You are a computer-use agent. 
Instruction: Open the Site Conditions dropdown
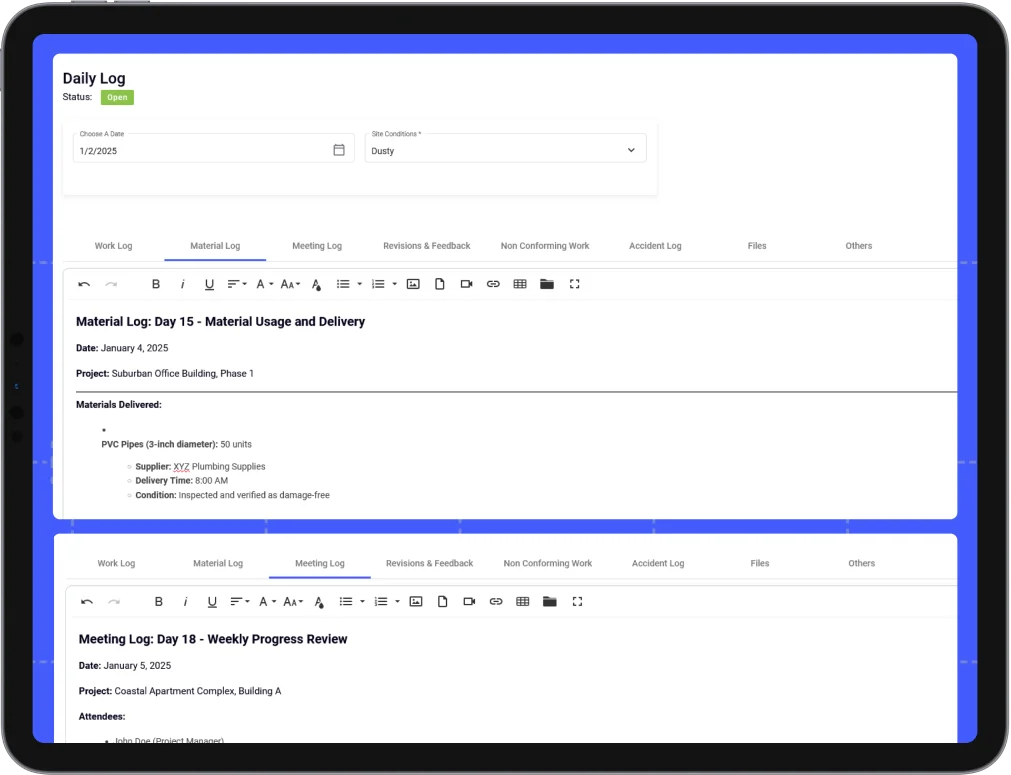click(506, 148)
